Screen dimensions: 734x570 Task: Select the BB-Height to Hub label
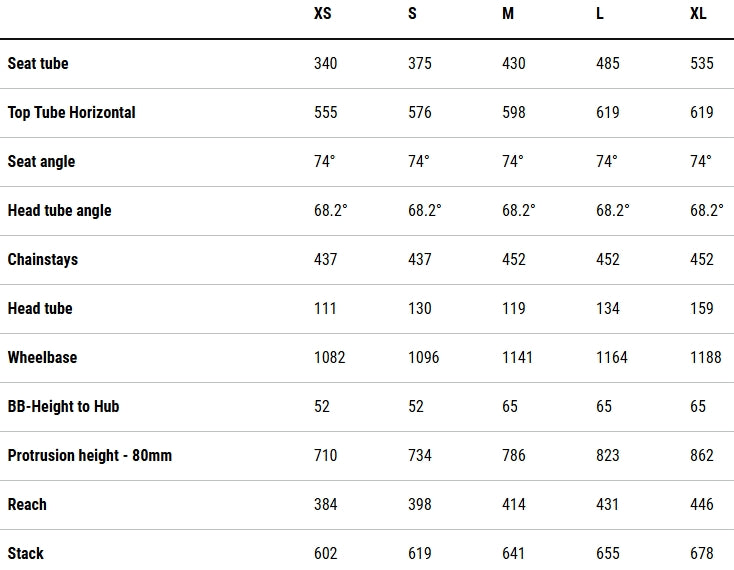pyautogui.click(x=63, y=406)
